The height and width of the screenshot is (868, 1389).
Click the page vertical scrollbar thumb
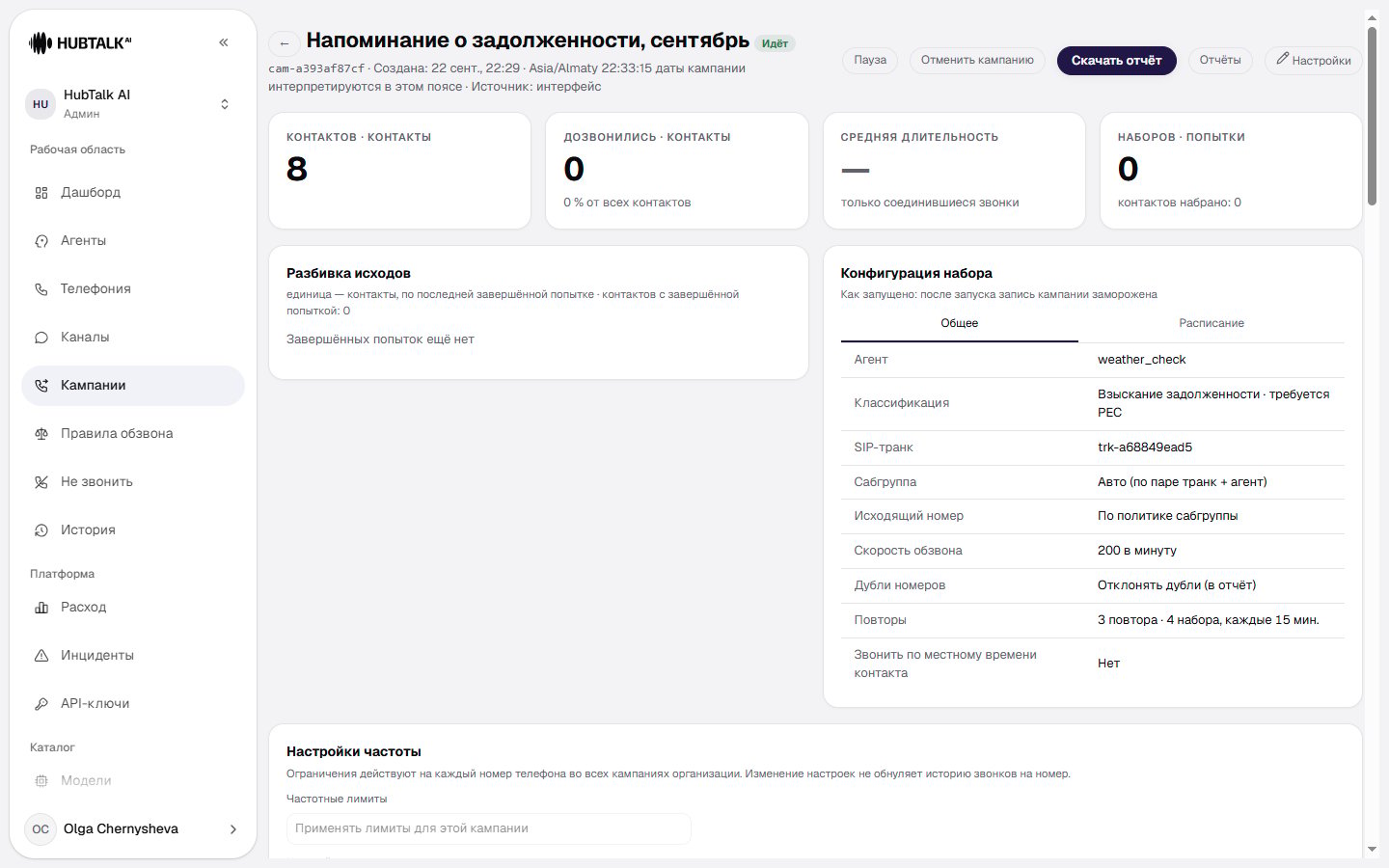click(x=1372, y=116)
